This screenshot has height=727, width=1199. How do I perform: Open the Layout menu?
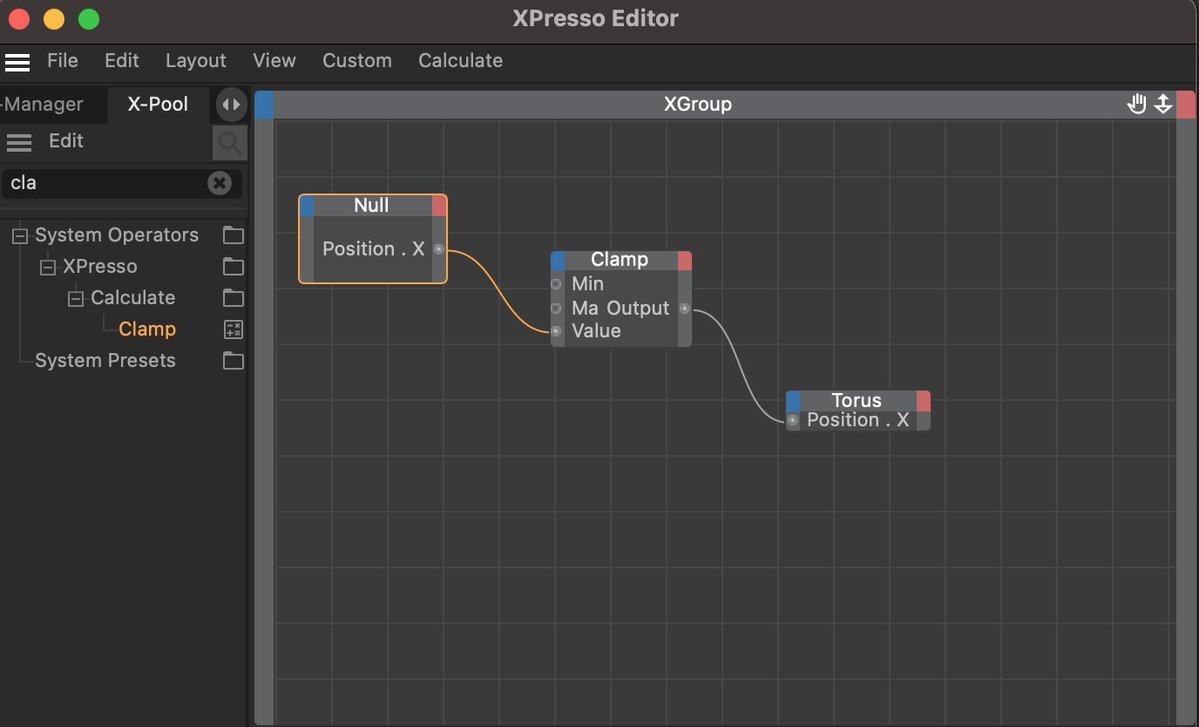point(196,60)
